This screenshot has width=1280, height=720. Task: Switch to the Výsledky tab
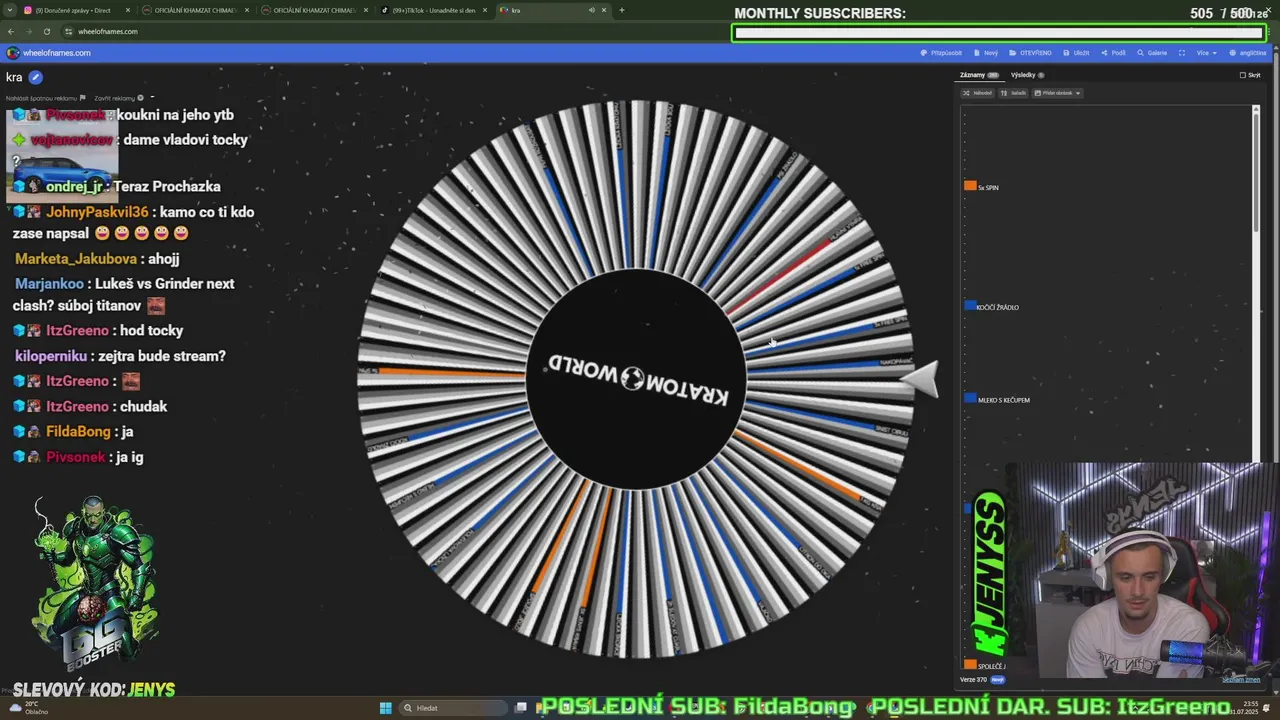1027,75
